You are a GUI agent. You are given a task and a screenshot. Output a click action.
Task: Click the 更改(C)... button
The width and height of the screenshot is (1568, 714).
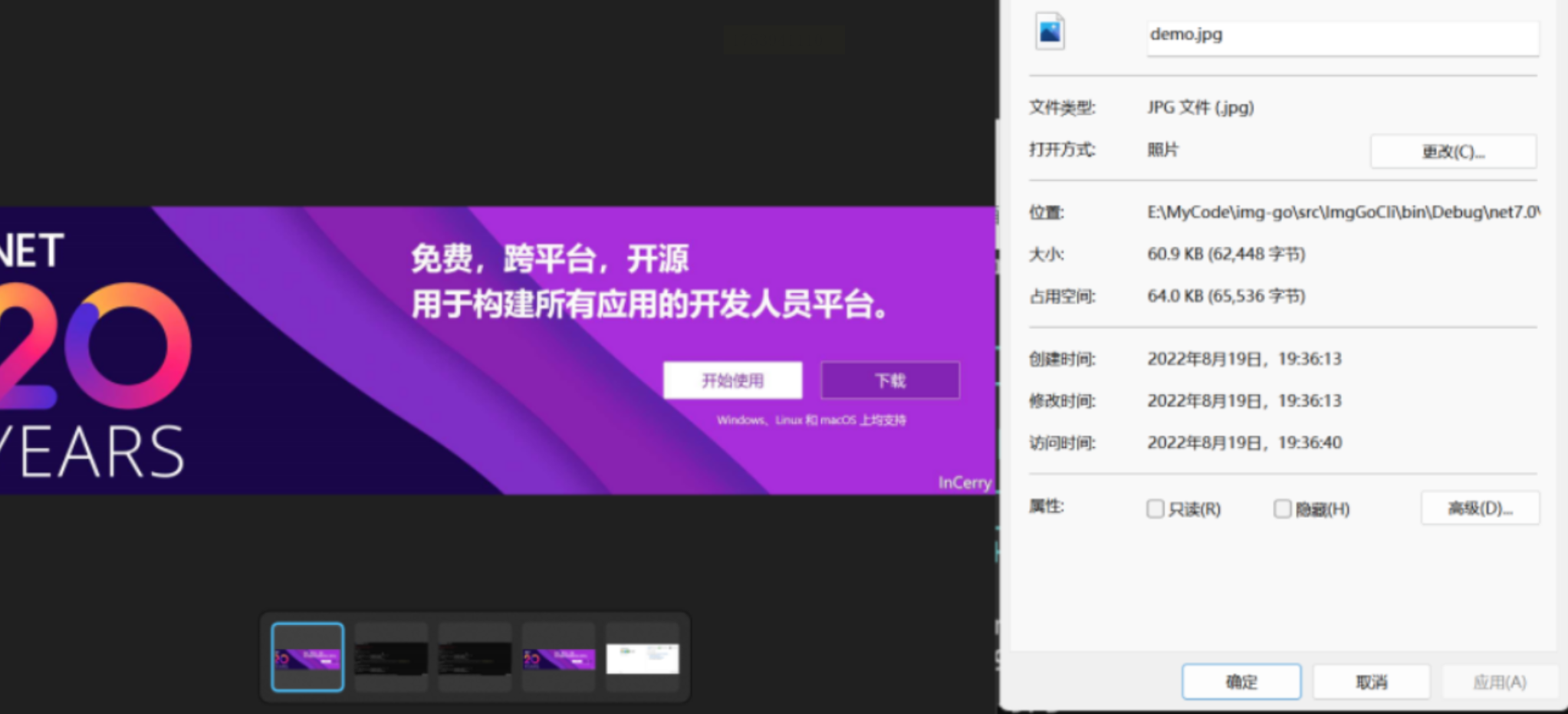[1453, 151]
